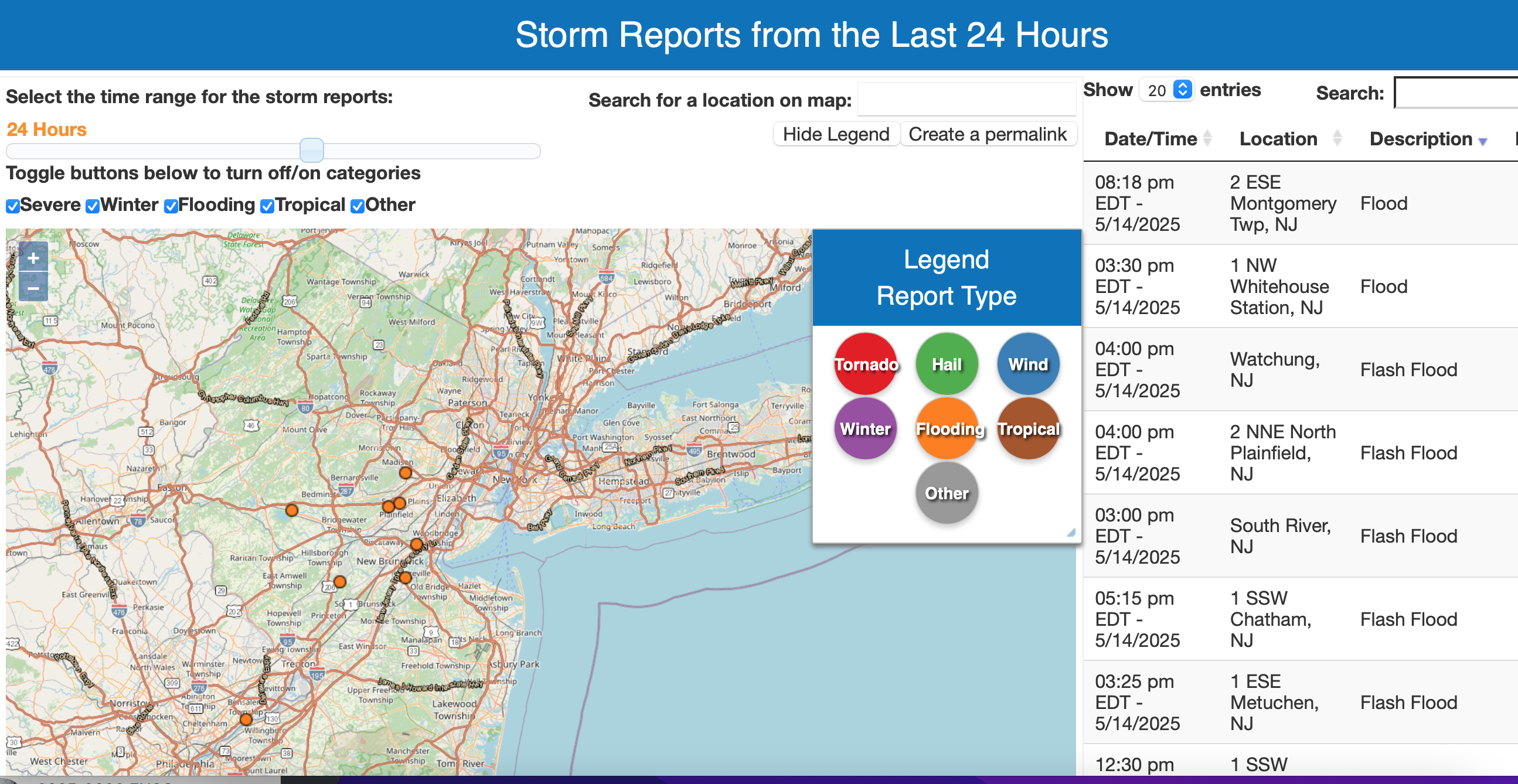Image resolution: width=1518 pixels, height=784 pixels.
Task: Toggle the Severe category checkbox
Action: click(x=12, y=206)
